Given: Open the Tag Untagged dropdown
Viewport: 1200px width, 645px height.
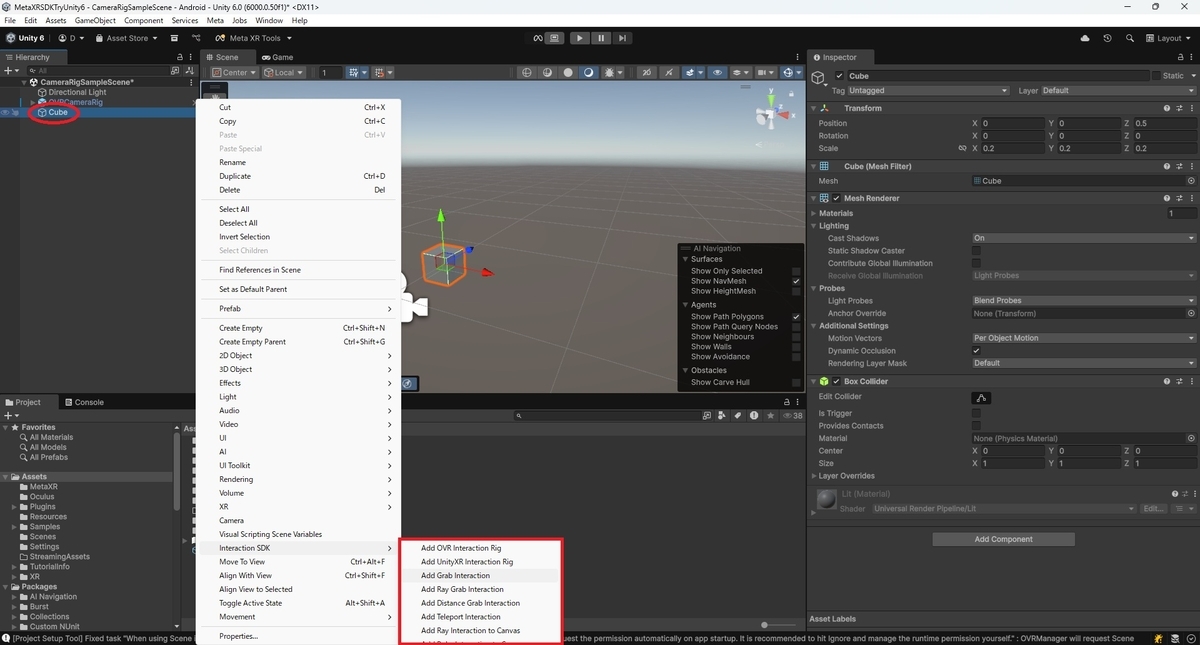Looking at the screenshot, I should pyautogui.click(x=928, y=90).
